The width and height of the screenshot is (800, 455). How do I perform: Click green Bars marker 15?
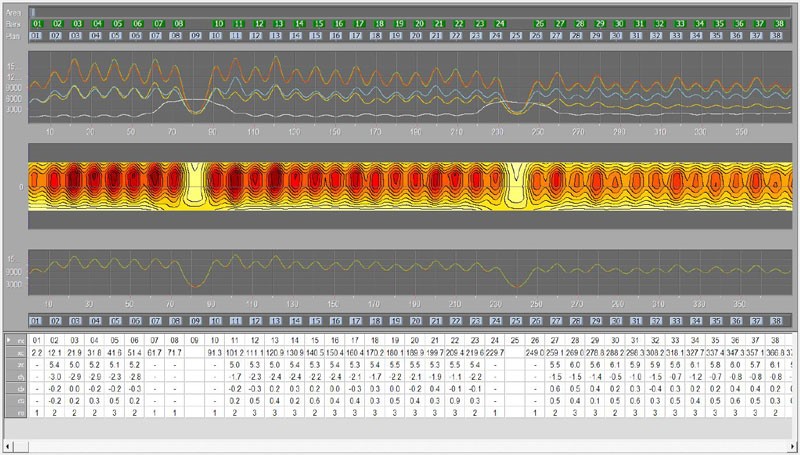[319, 23]
